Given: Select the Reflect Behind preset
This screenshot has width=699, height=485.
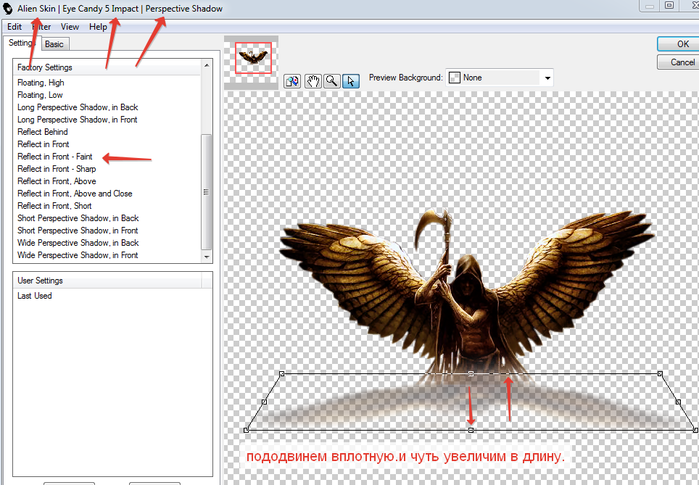Looking at the screenshot, I should tap(43, 132).
